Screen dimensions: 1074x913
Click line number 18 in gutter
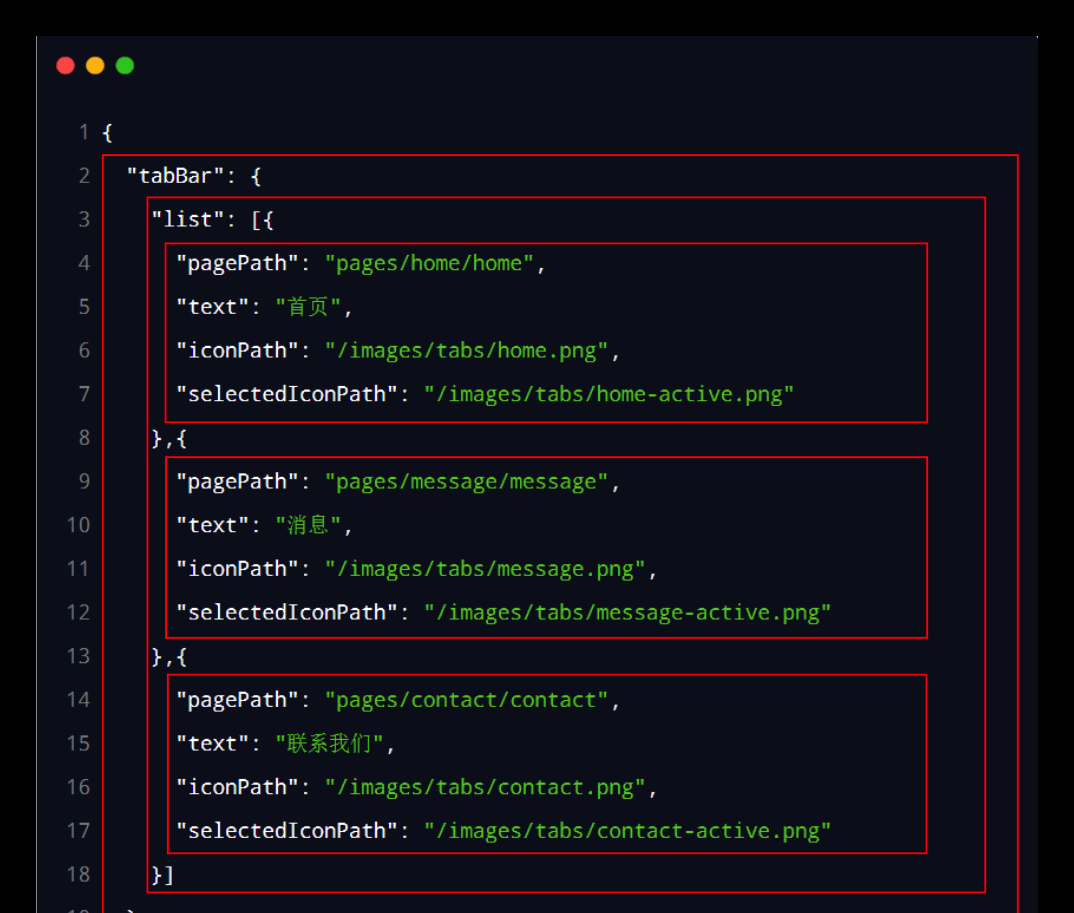point(78,875)
